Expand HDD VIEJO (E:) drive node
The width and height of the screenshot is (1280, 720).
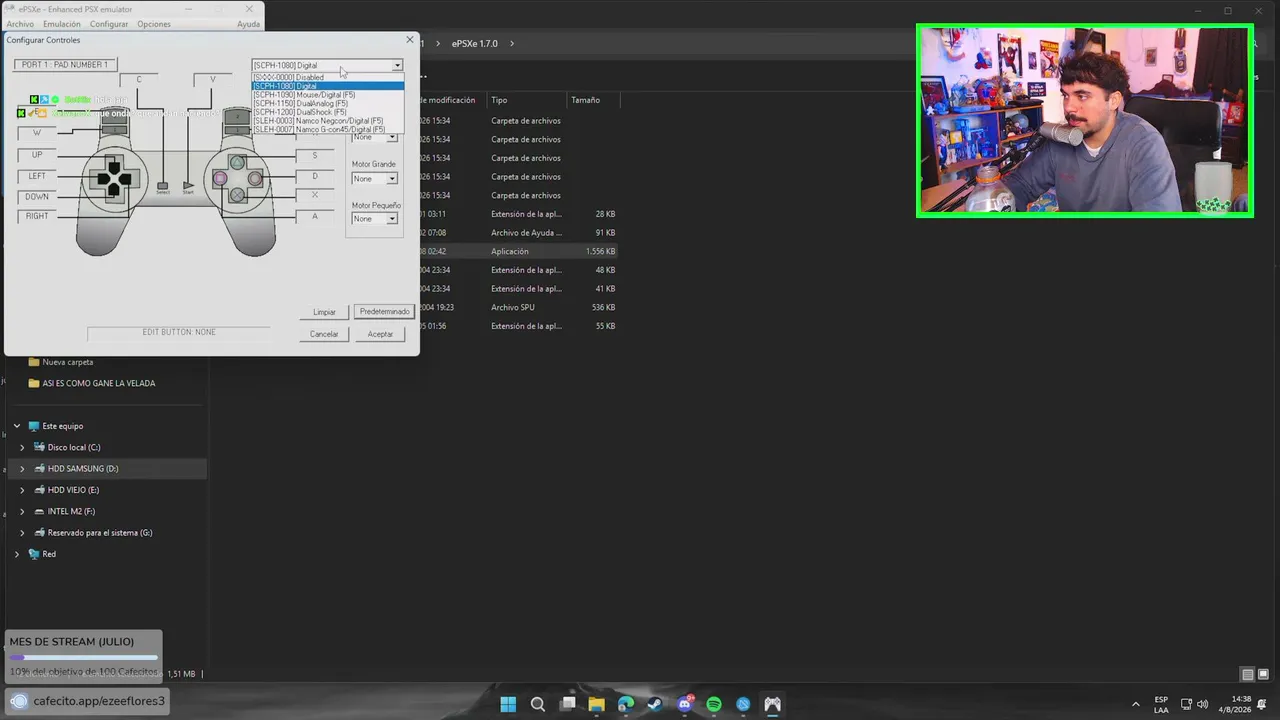click(22, 490)
